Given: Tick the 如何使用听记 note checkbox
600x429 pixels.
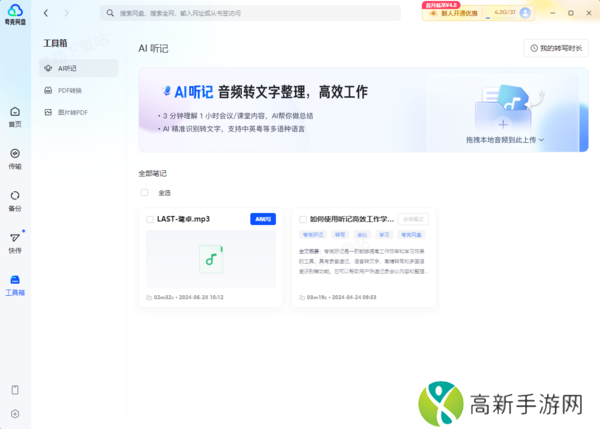Looking at the screenshot, I should click(x=303, y=219).
